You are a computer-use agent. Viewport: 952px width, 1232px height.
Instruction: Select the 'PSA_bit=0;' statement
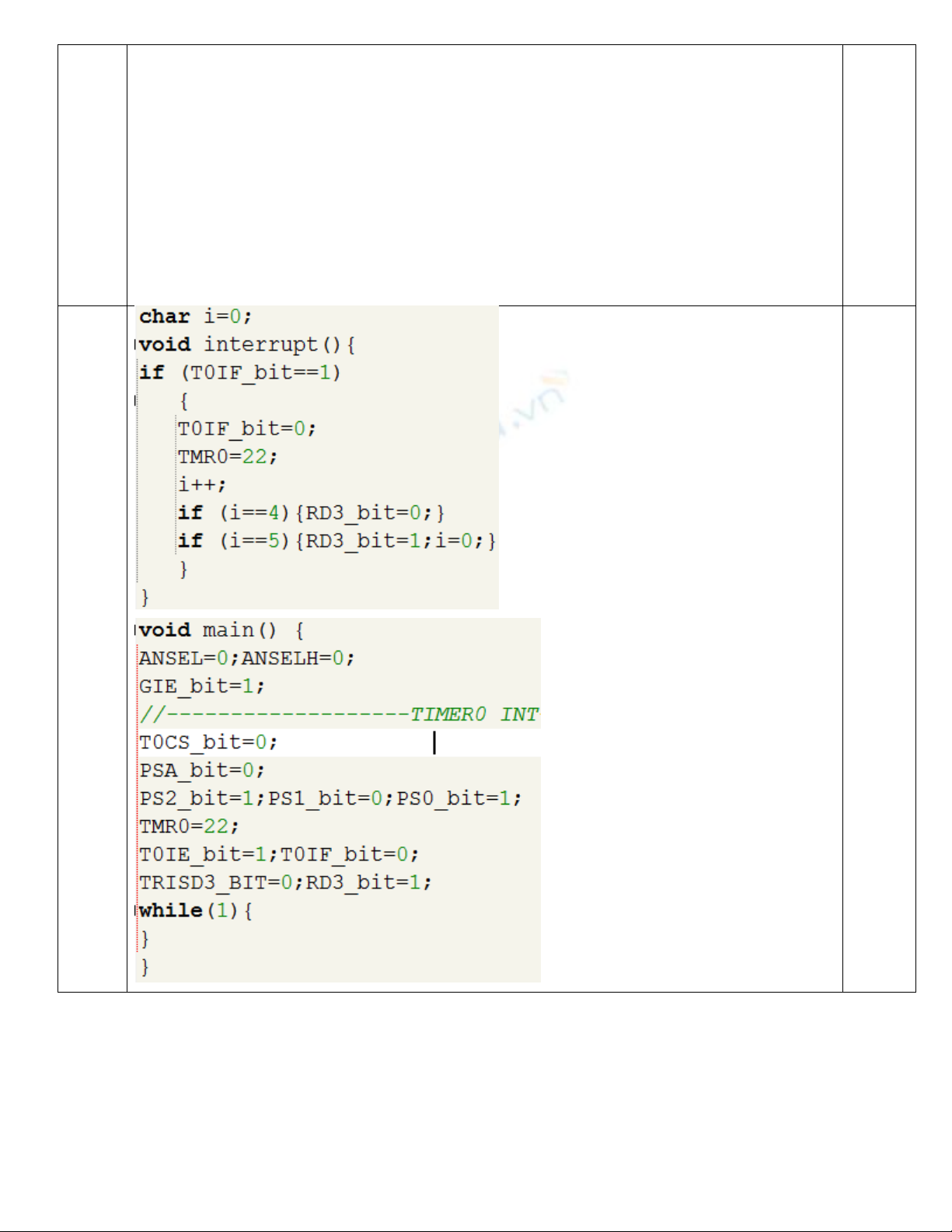(201, 770)
